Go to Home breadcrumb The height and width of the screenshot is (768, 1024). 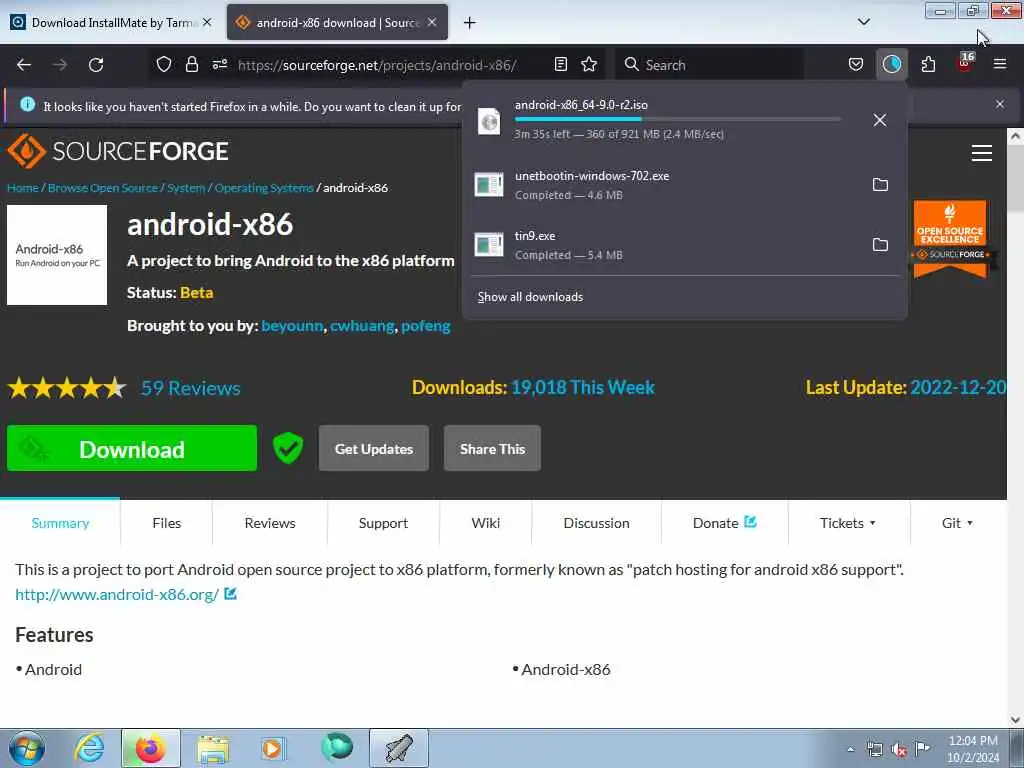tap(23, 188)
